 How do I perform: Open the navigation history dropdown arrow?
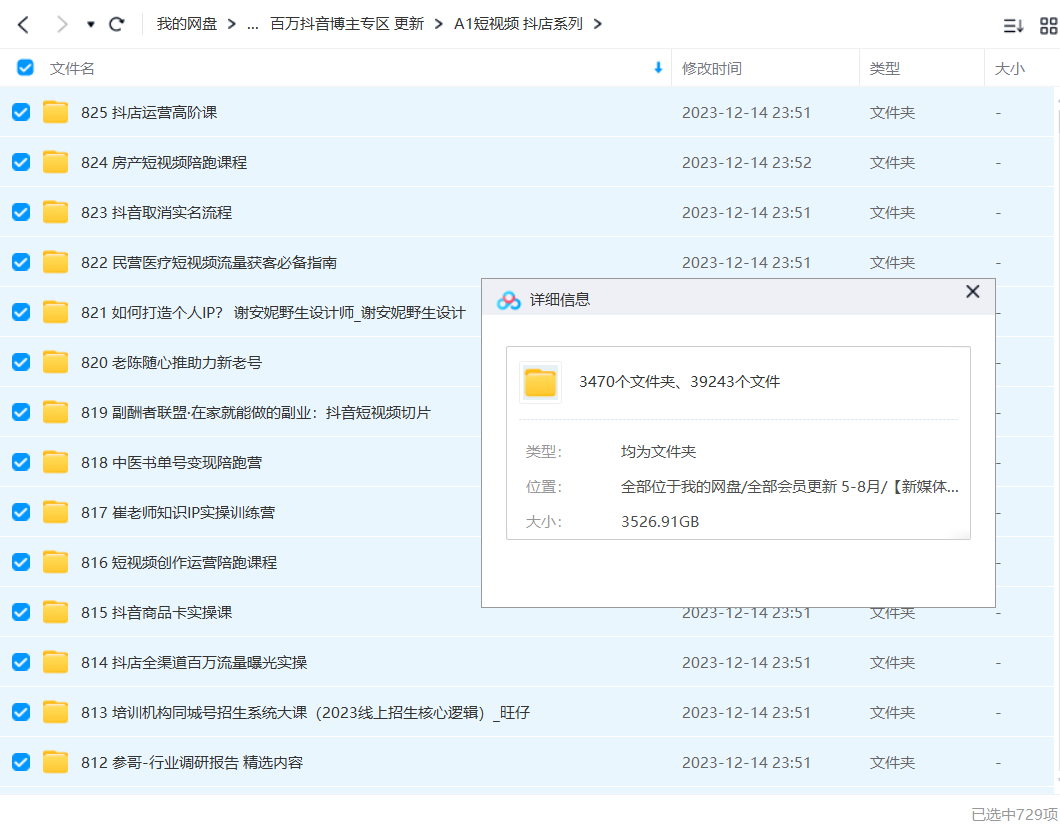point(91,24)
